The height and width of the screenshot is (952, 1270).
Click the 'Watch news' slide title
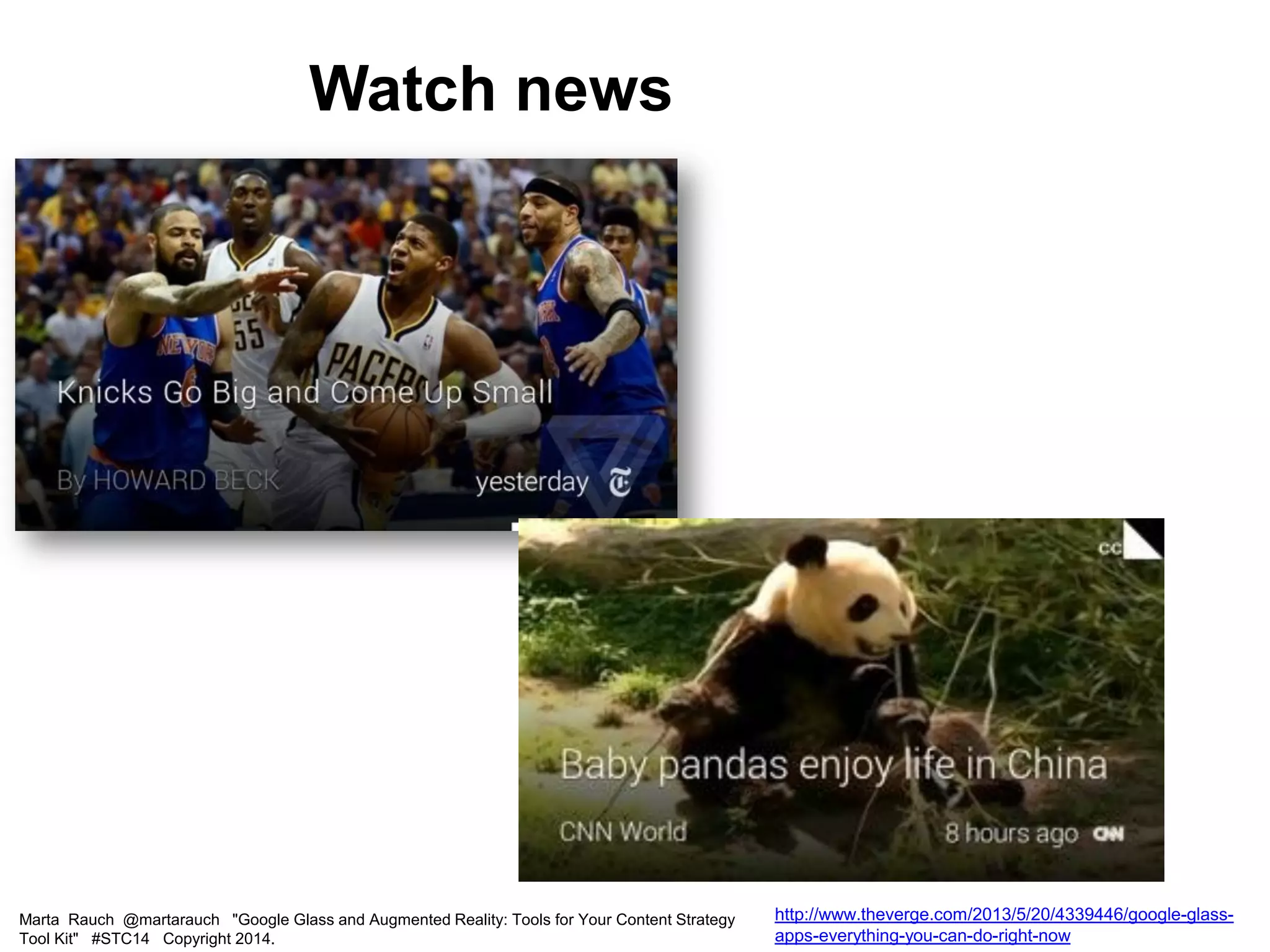pyautogui.click(x=490, y=89)
